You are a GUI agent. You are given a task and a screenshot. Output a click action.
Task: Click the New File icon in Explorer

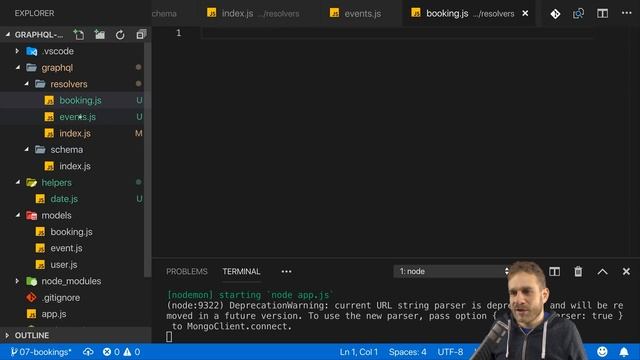[x=79, y=35]
